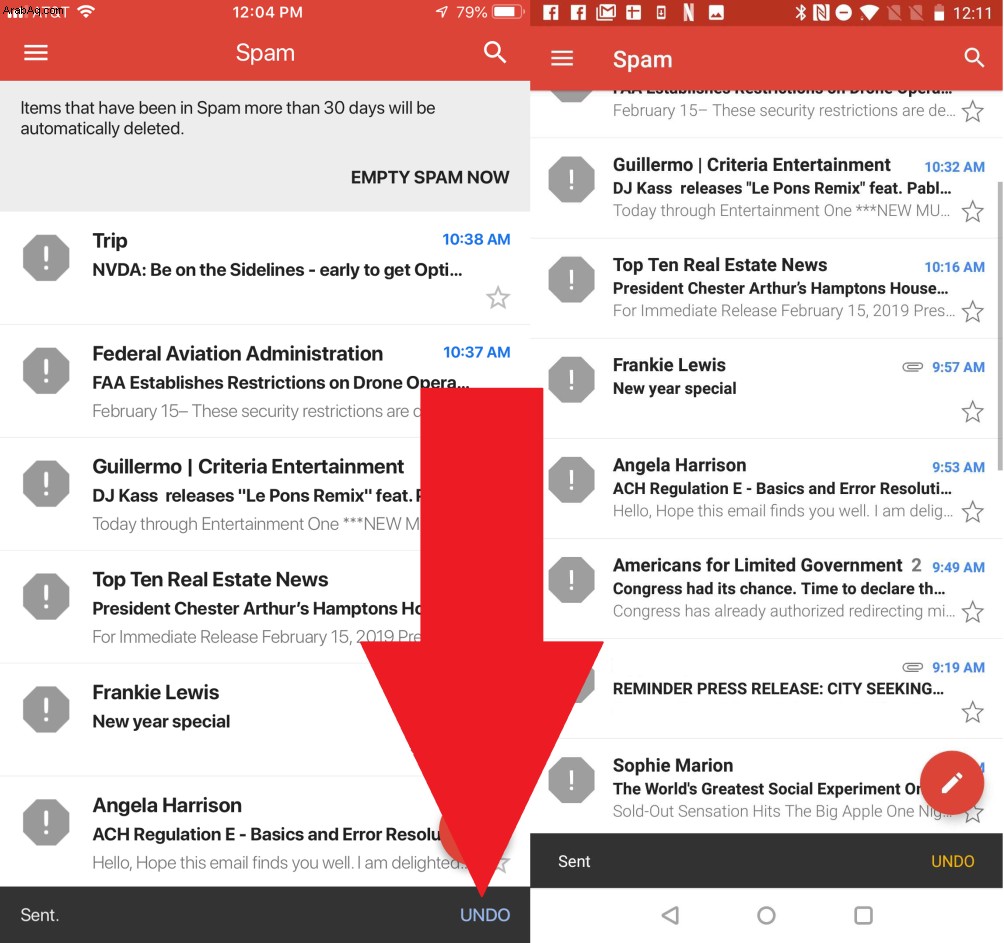Select Federal Aviation Administration spam avatar, left screen
This screenshot has width=1004, height=943.
pyautogui.click(x=46, y=371)
